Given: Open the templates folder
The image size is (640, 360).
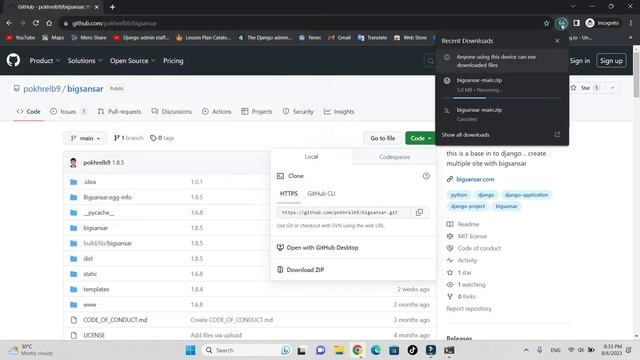Looking at the screenshot, I should (96, 289).
